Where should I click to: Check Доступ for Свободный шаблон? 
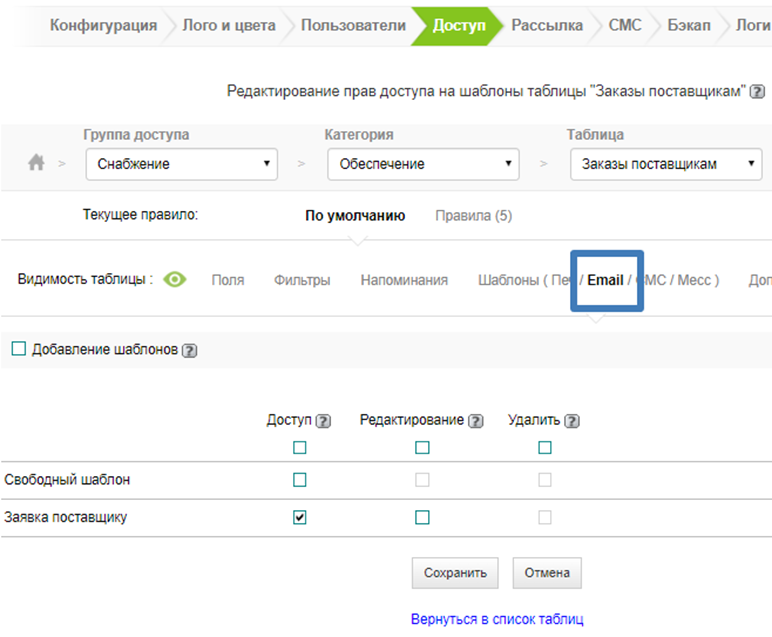pos(300,480)
